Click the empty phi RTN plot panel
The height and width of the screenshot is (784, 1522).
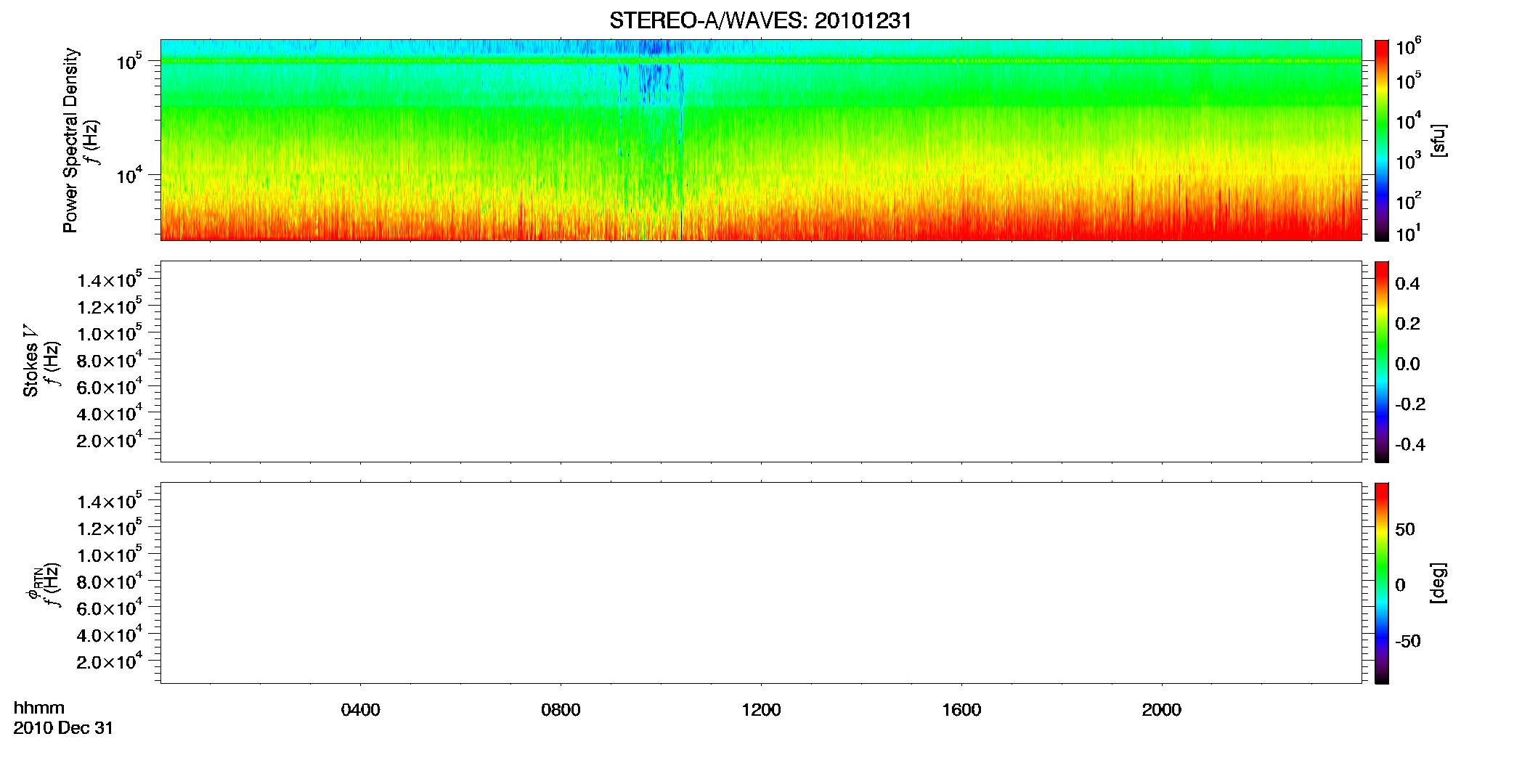pos(760,582)
